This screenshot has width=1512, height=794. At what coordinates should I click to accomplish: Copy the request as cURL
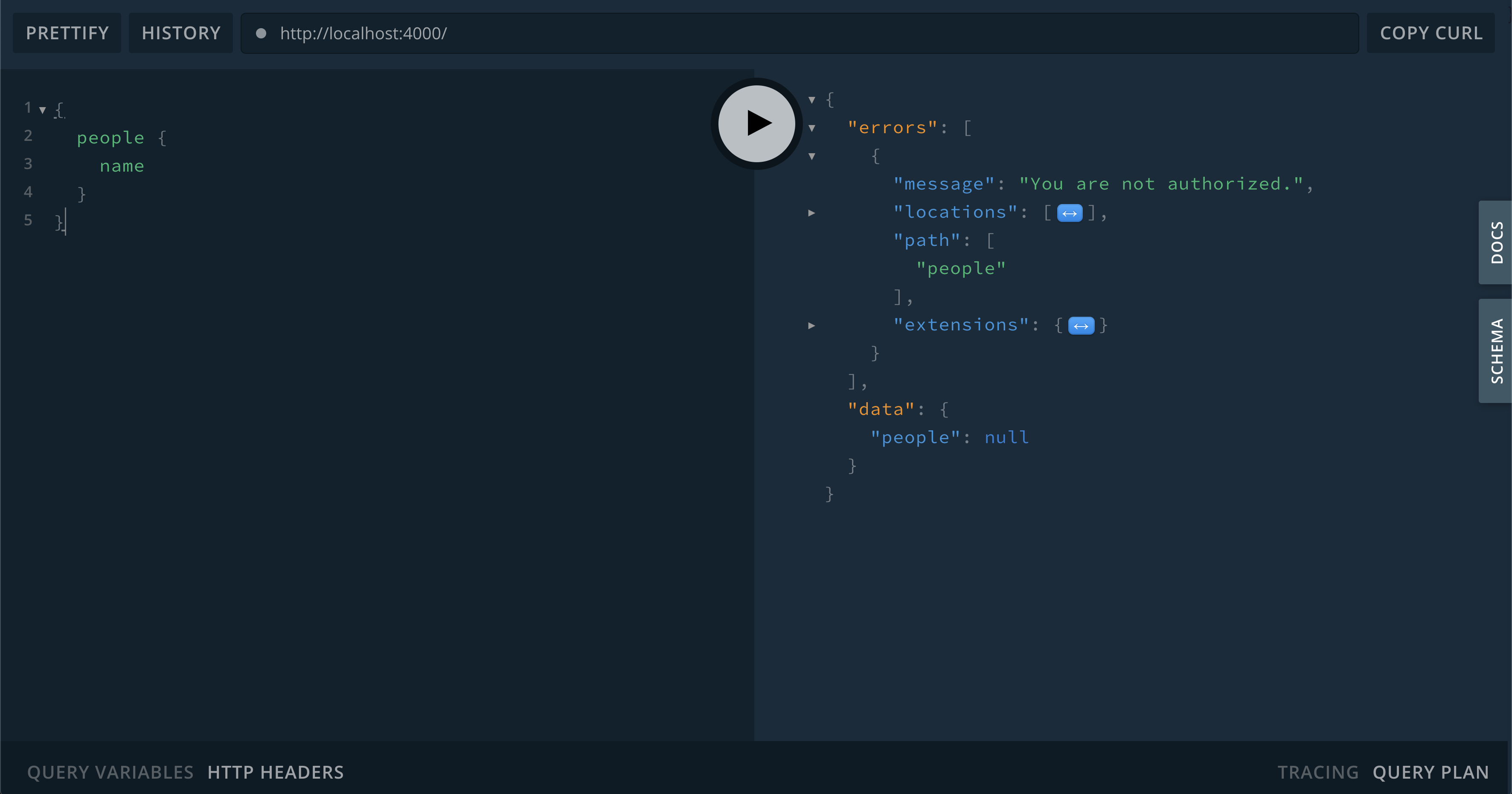pyautogui.click(x=1431, y=33)
